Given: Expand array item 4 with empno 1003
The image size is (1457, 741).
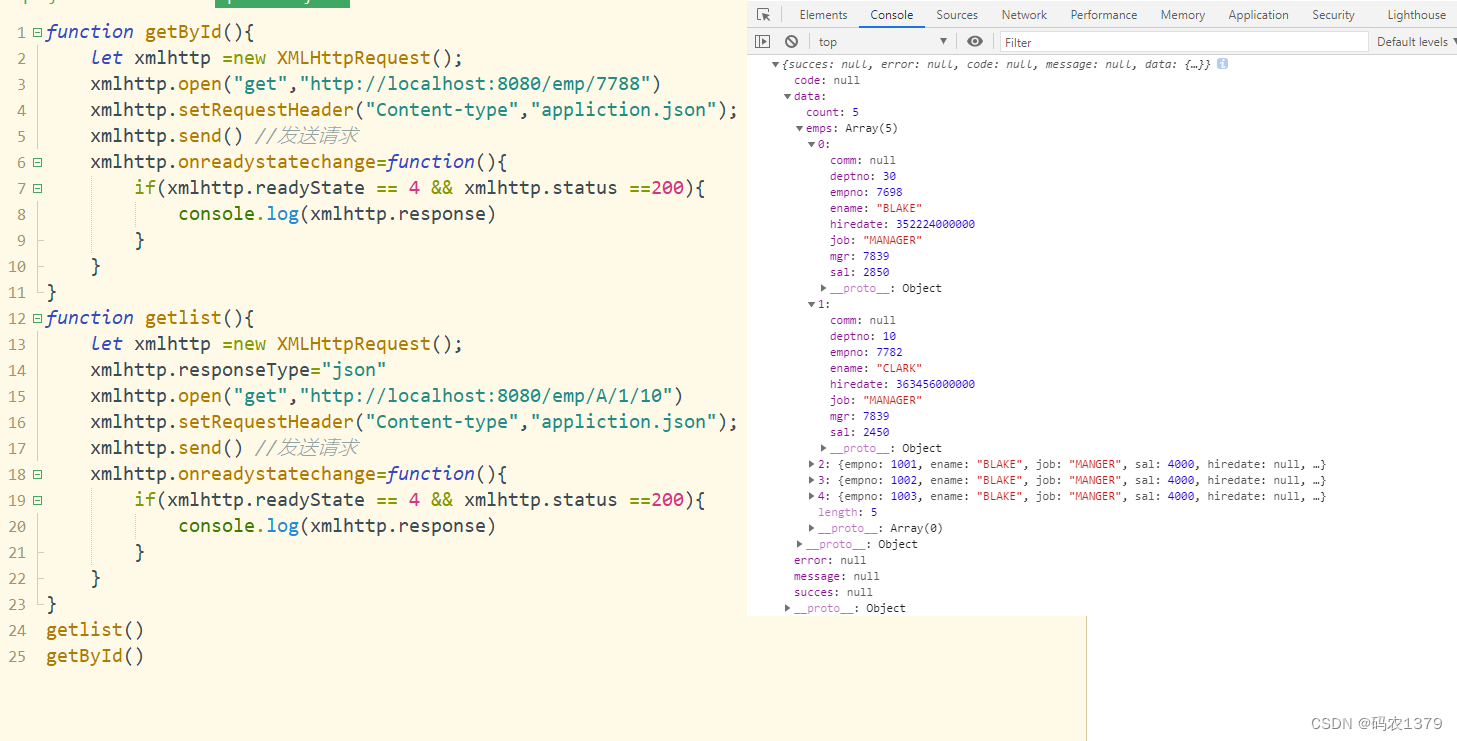Looking at the screenshot, I should (x=812, y=496).
